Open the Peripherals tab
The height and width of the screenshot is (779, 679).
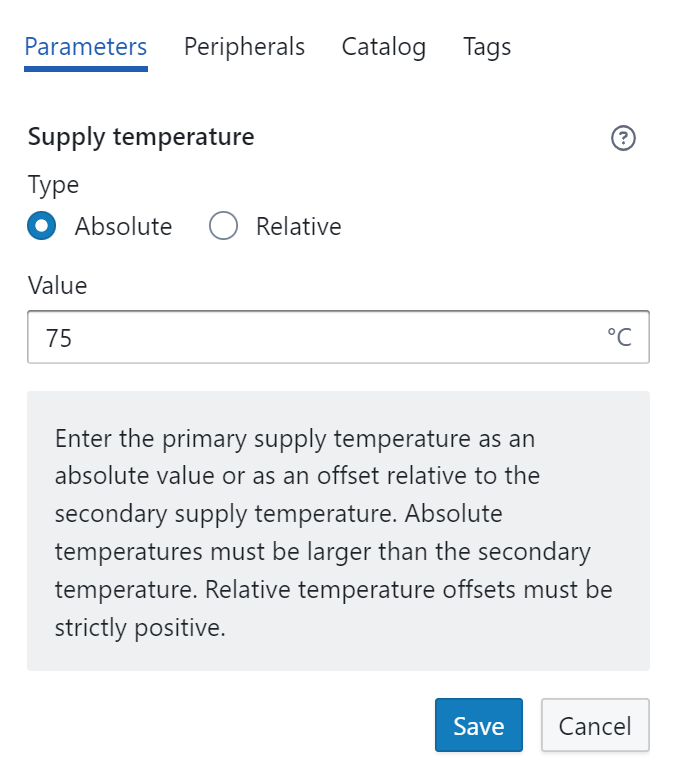pyautogui.click(x=244, y=47)
